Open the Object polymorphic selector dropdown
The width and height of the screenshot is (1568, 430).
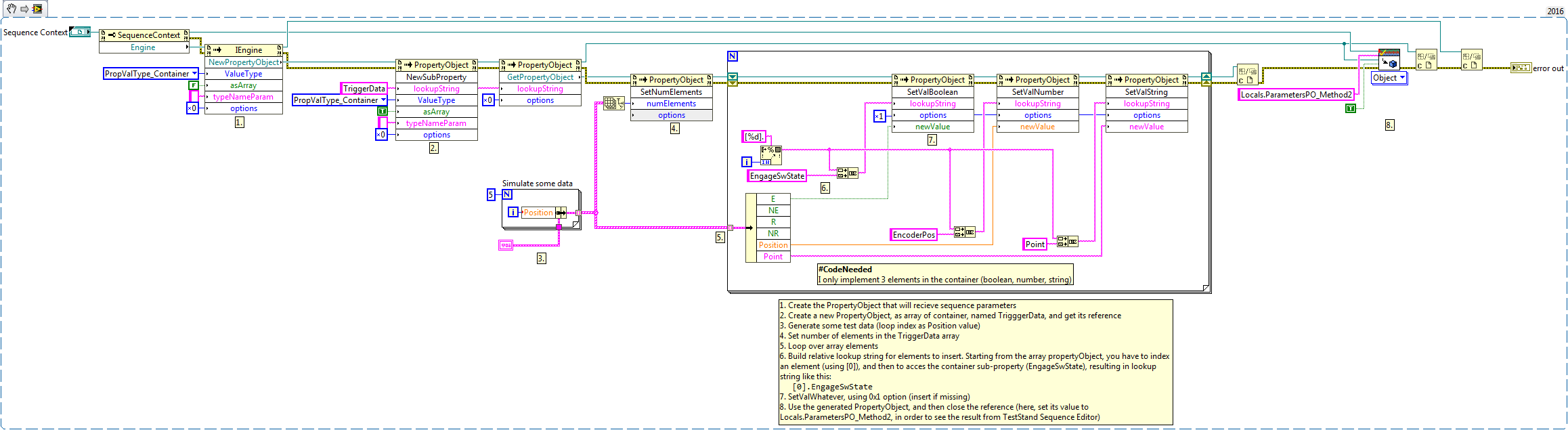pos(1389,78)
